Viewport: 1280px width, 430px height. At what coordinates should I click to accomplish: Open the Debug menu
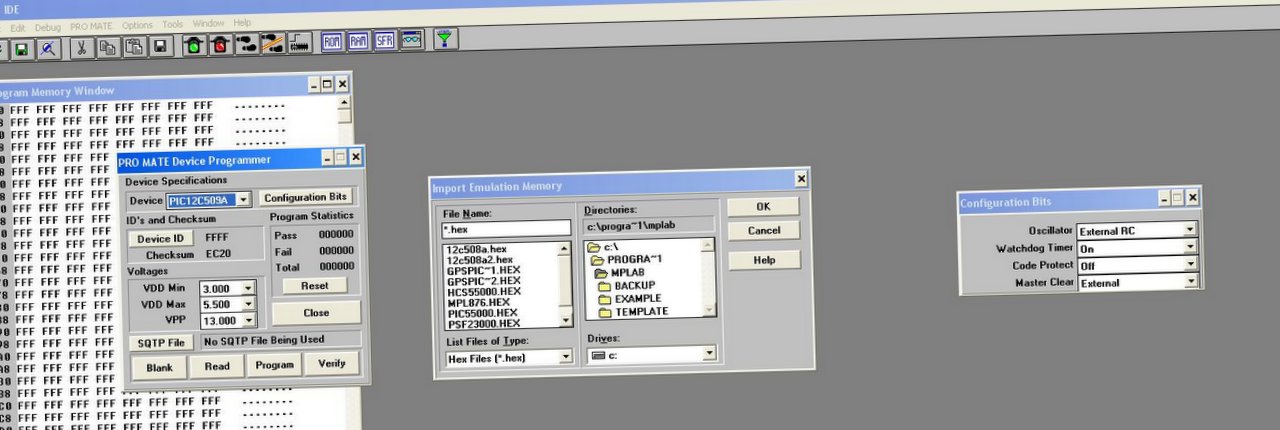point(48,27)
